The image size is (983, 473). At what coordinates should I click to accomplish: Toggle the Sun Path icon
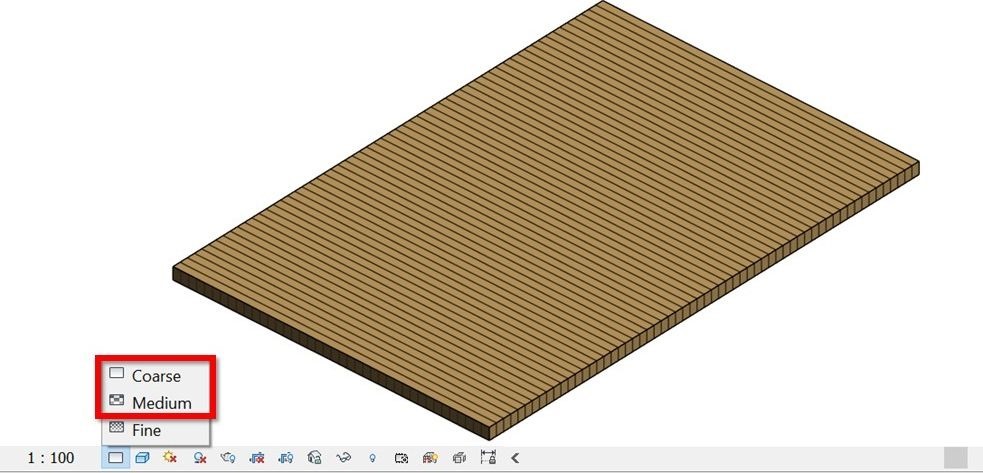click(x=170, y=457)
